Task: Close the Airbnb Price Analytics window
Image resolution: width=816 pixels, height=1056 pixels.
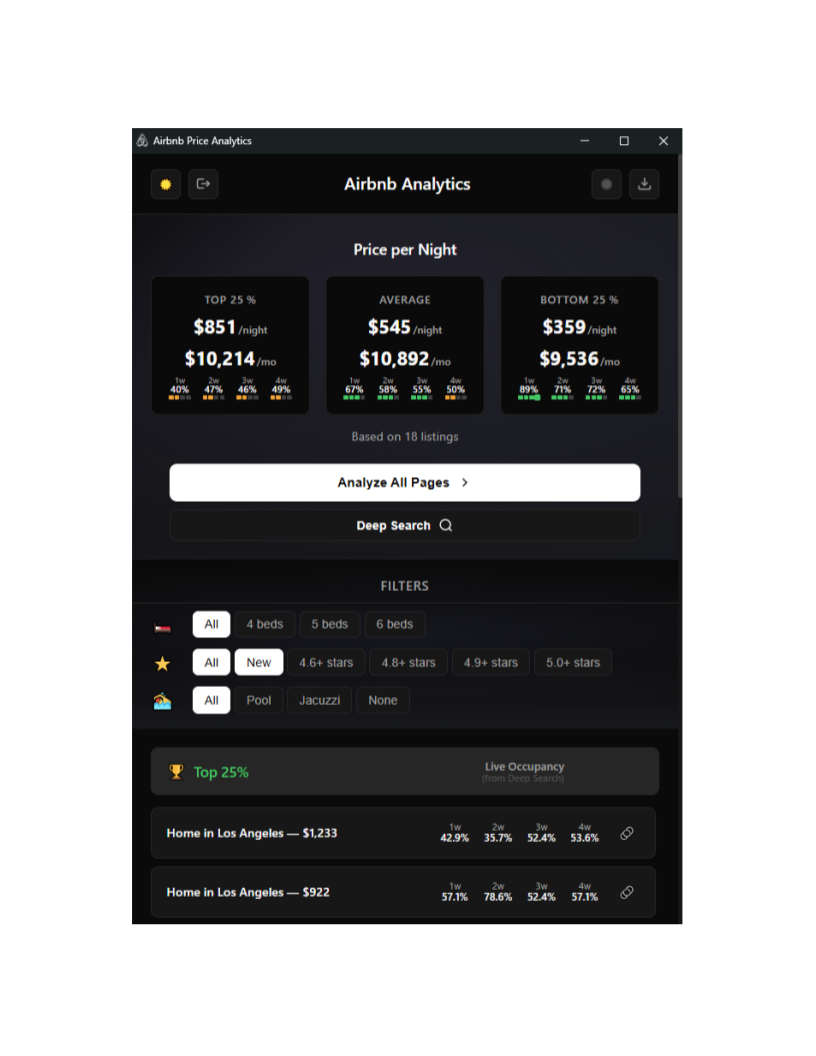Action: coord(663,141)
